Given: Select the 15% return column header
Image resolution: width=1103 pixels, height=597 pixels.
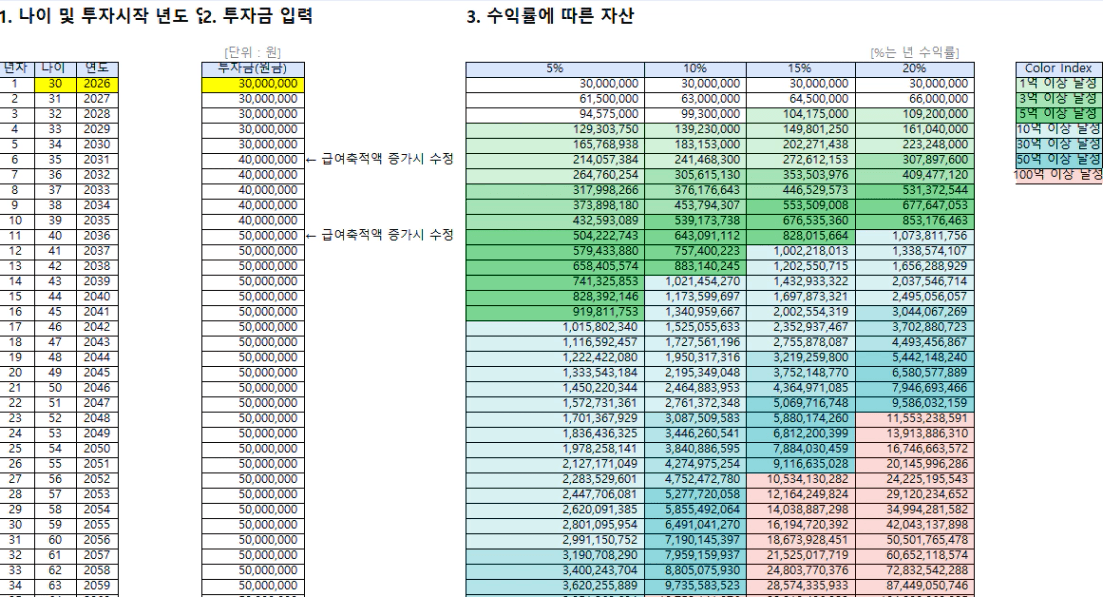Looking at the screenshot, I should click(x=801, y=69).
